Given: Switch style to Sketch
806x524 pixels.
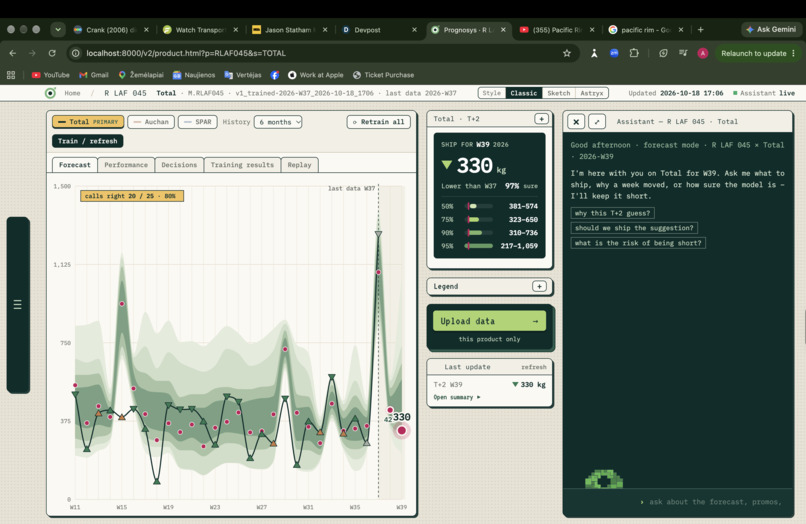Looking at the screenshot, I should tap(558, 93).
